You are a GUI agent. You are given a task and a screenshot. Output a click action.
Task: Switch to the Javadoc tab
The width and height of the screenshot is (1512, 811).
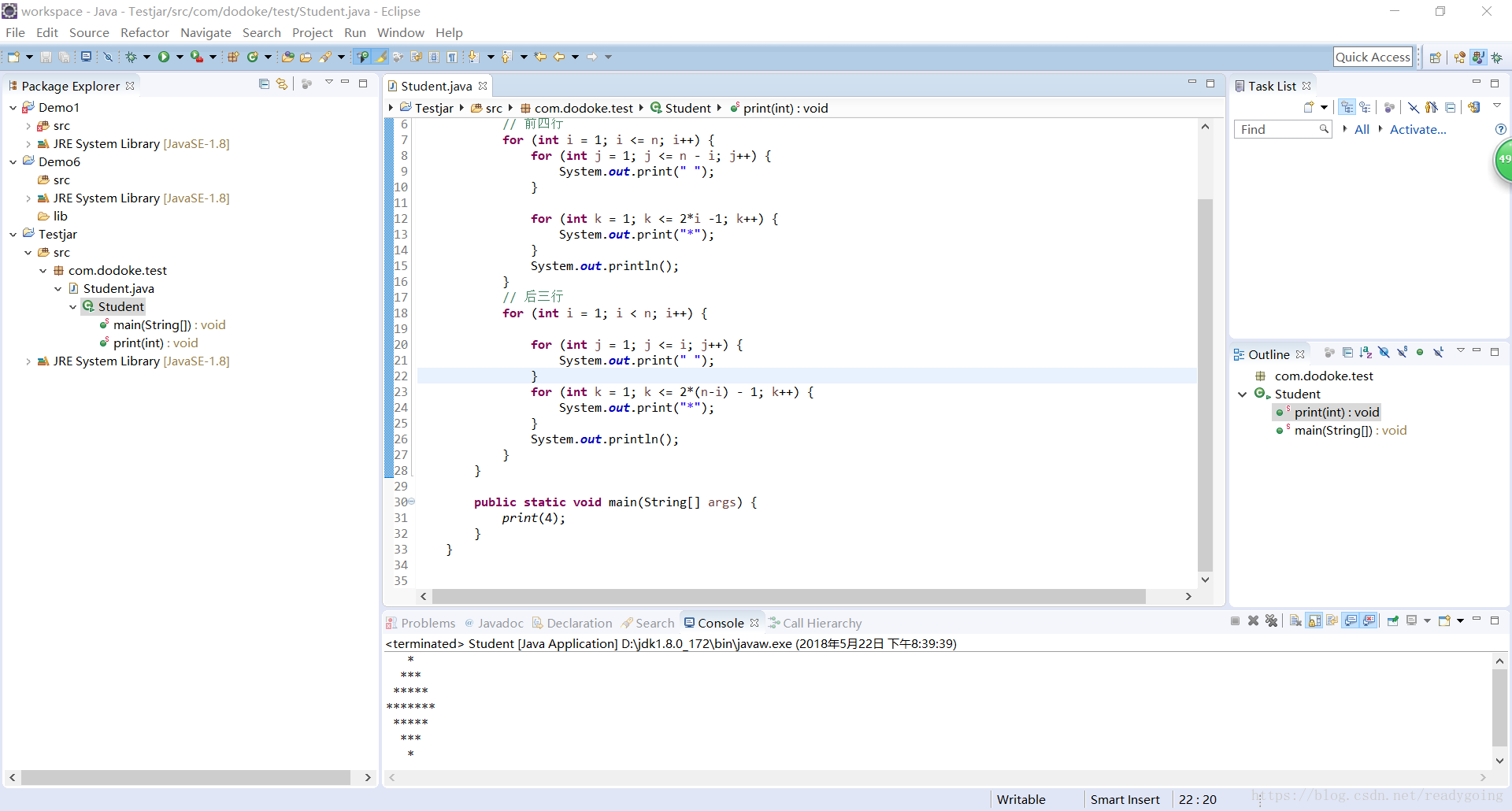coord(494,623)
